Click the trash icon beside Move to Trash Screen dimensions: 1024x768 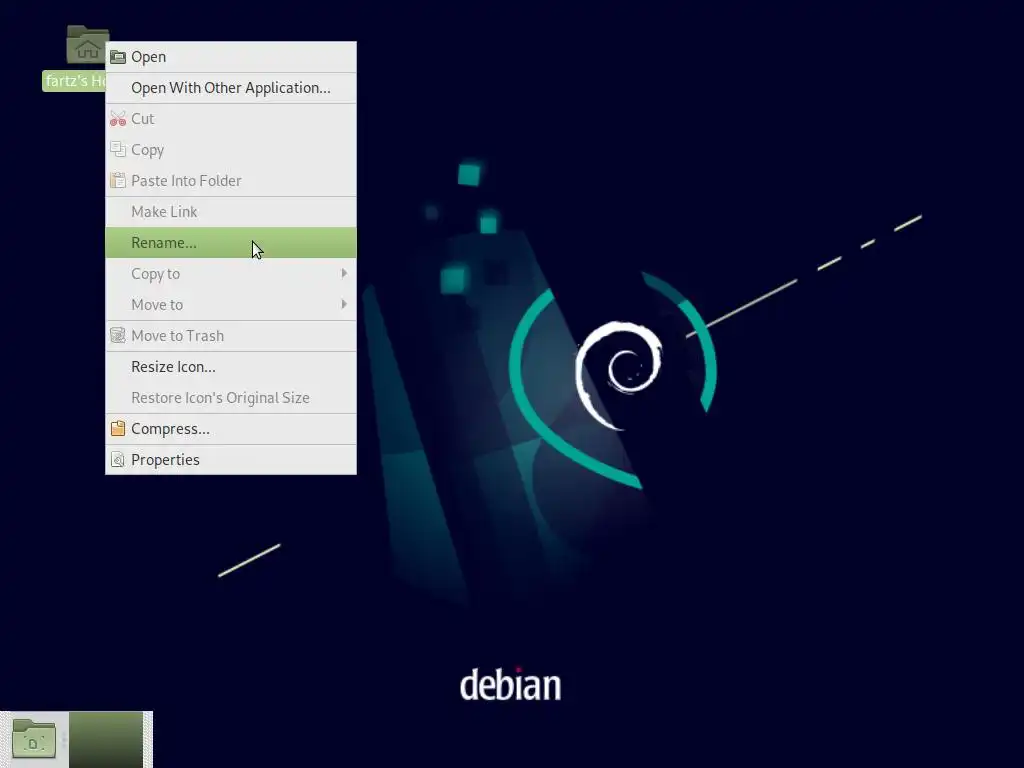118,336
